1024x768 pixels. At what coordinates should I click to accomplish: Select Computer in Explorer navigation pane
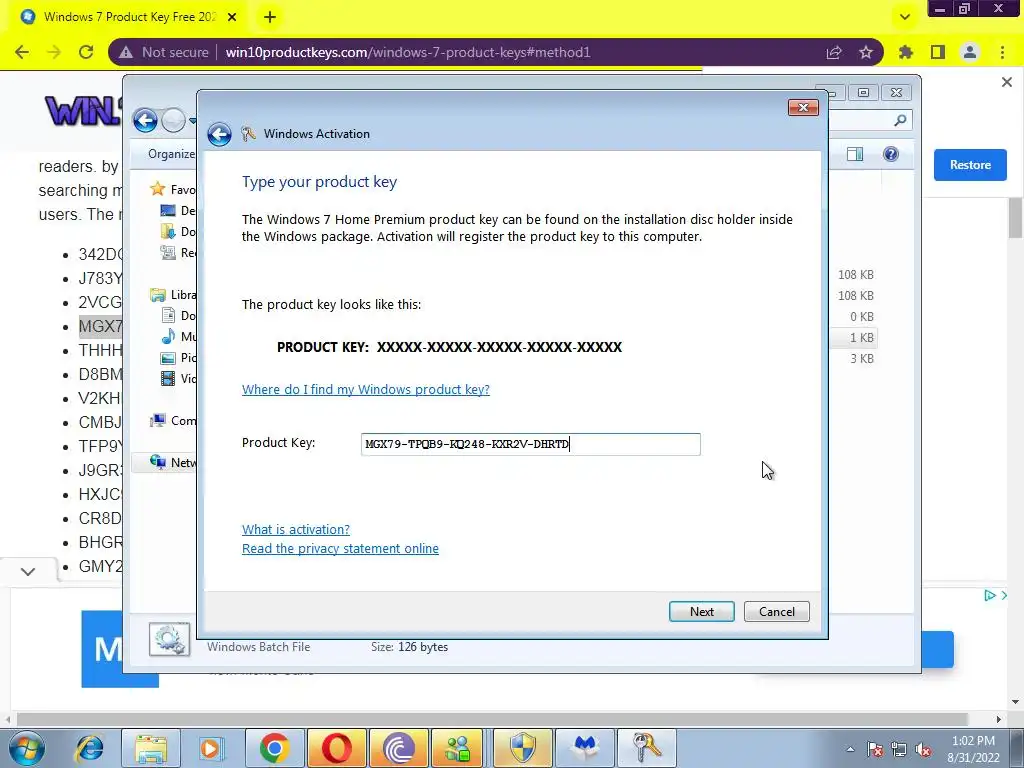click(x=173, y=421)
